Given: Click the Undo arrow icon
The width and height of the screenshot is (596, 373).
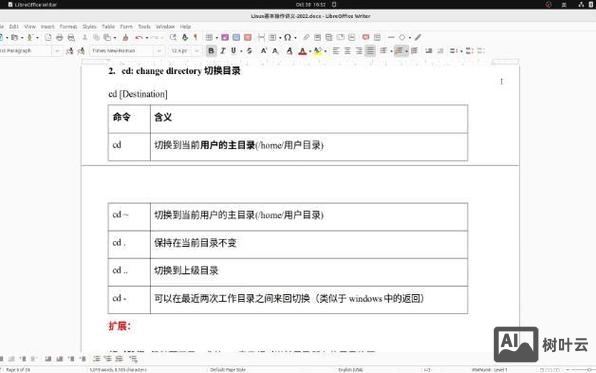Looking at the screenshot, I should (139, 37).
